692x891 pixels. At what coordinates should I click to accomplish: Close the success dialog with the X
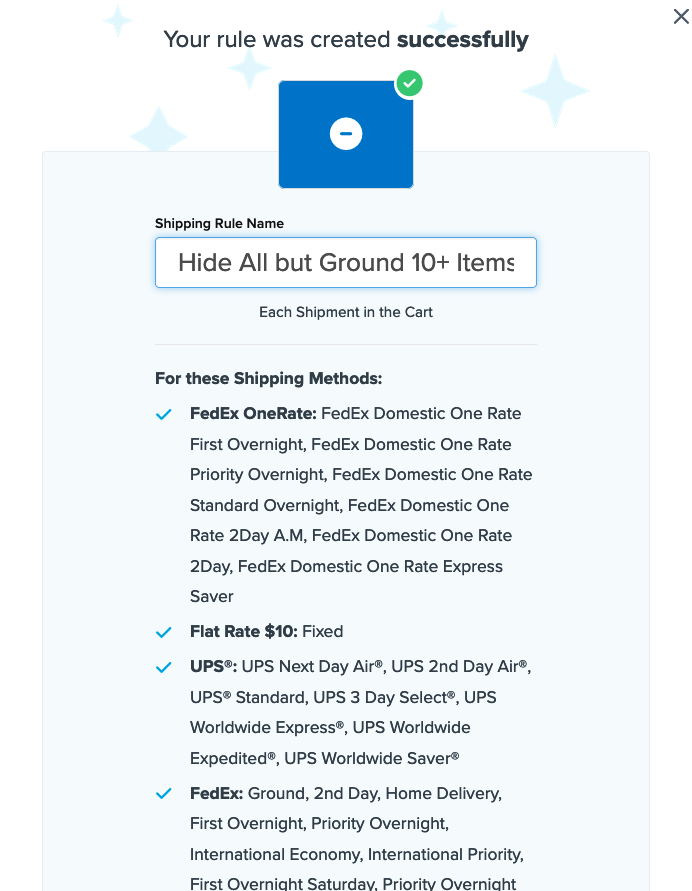coord(681,16)
